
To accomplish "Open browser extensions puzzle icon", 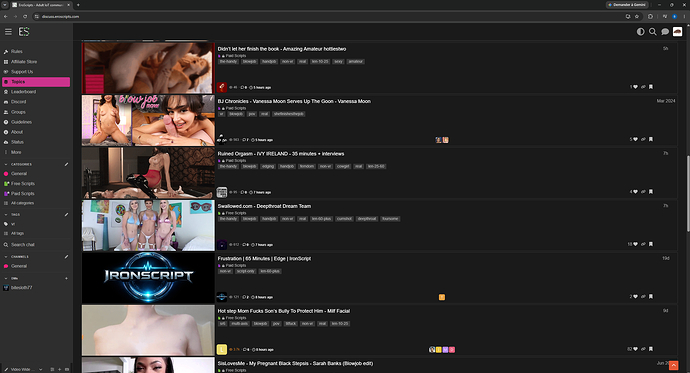I will click(650, 16).
